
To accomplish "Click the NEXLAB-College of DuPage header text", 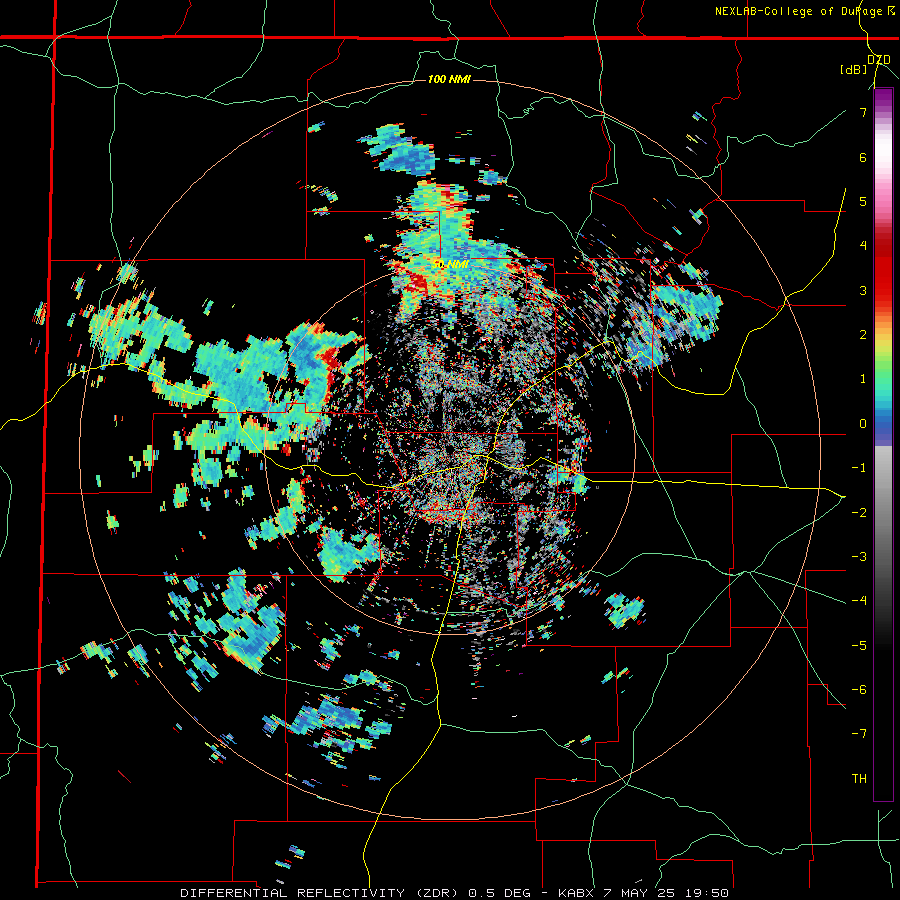I will (x=798, y=11).
